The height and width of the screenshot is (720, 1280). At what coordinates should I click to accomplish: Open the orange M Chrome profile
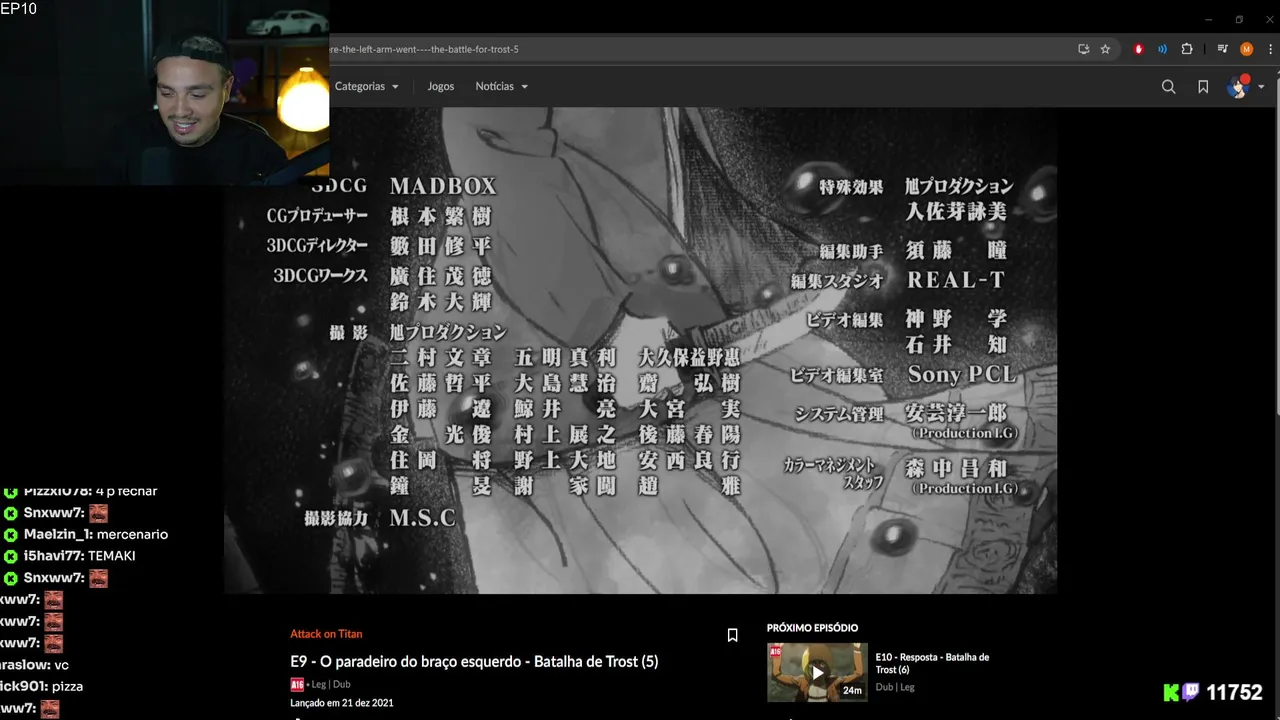[1246, 49]
